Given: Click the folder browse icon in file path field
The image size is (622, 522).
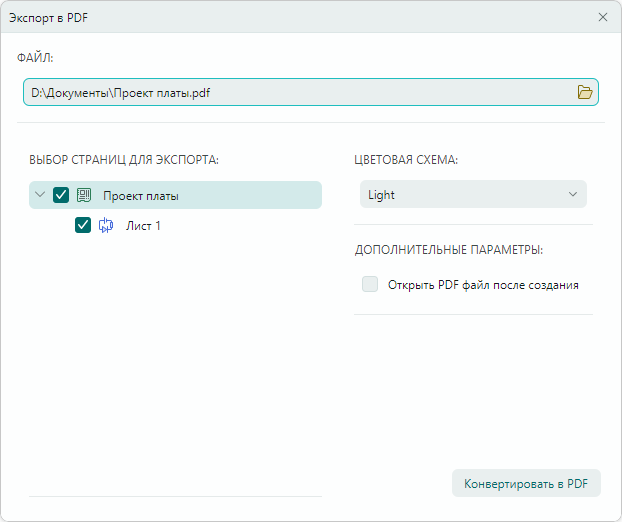Looking at the screenshot, I should point(585,93).
